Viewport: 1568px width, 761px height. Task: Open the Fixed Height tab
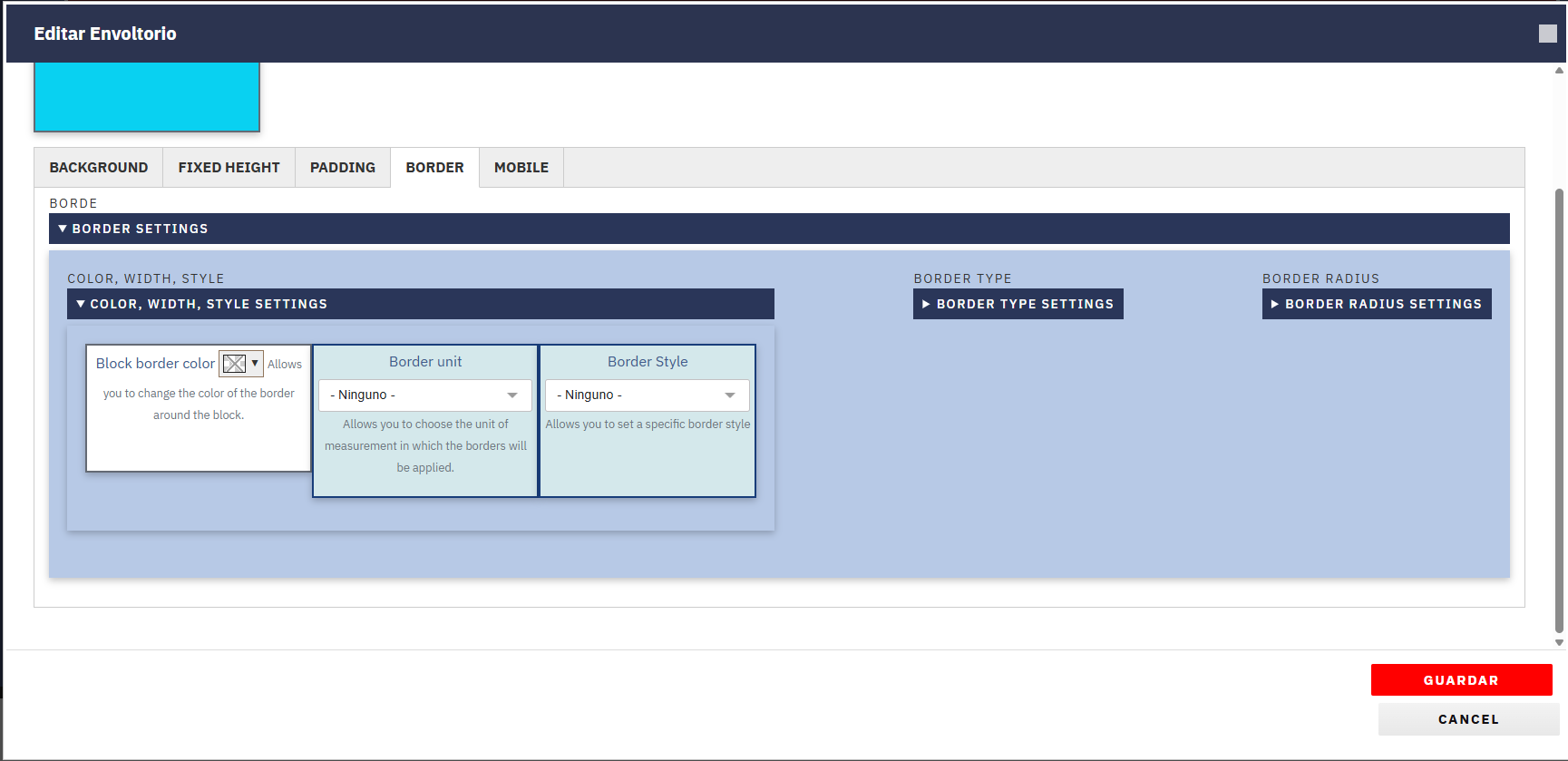pyautogui.click(x=229, y=168)
